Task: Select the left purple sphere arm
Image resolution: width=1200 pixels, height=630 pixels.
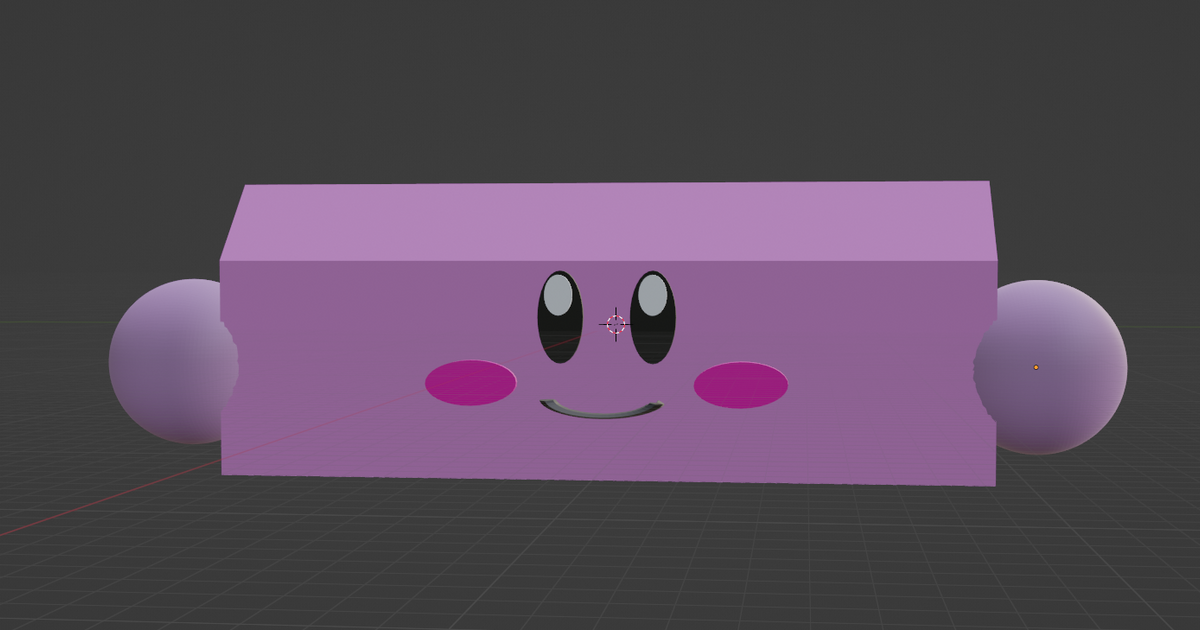Action: pos(165,362)
